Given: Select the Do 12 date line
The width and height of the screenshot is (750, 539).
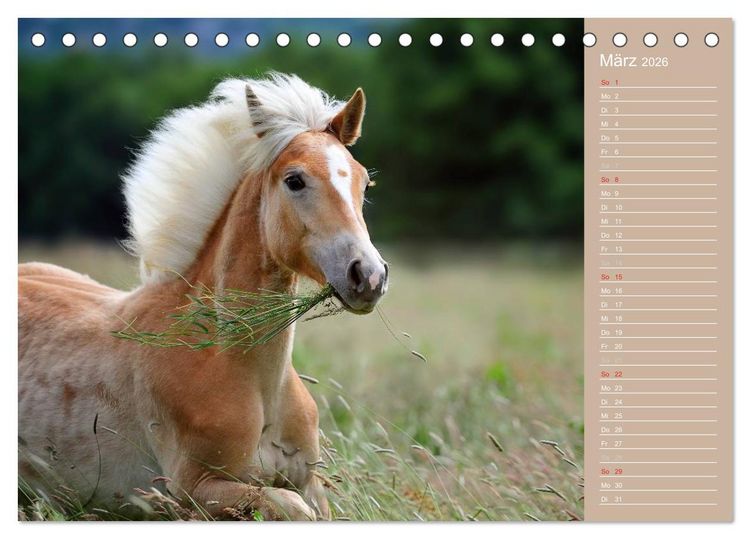Looking at the screenshot, I should tap(658, 235).
